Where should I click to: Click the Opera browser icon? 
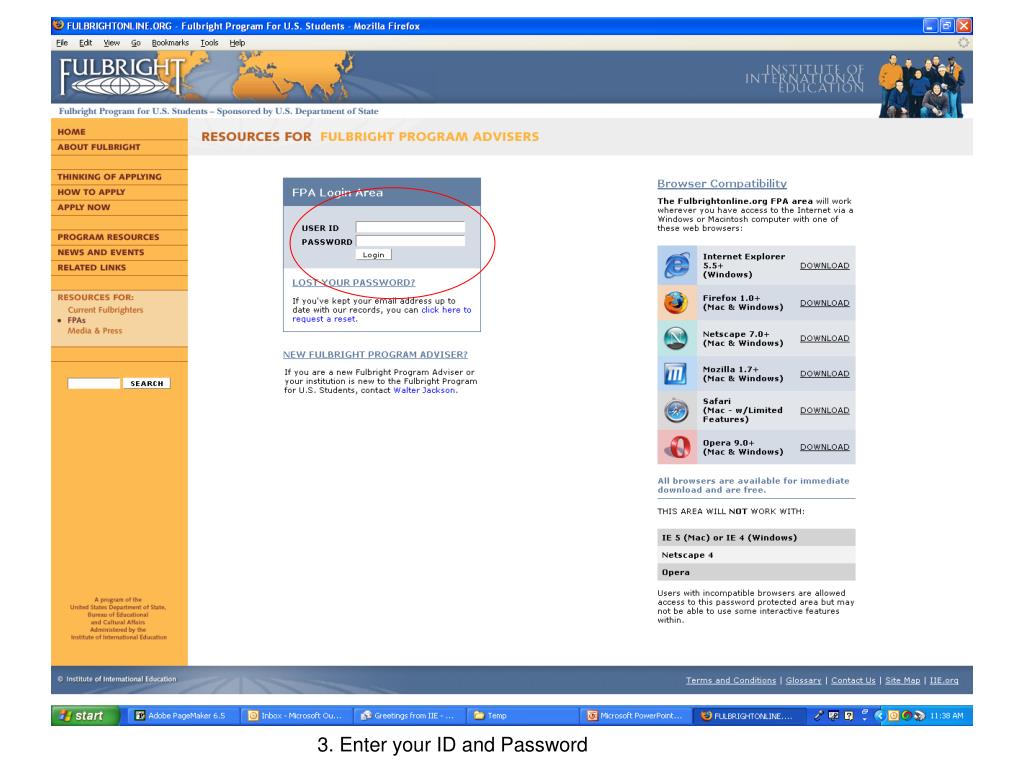click(x=677, y=447)
